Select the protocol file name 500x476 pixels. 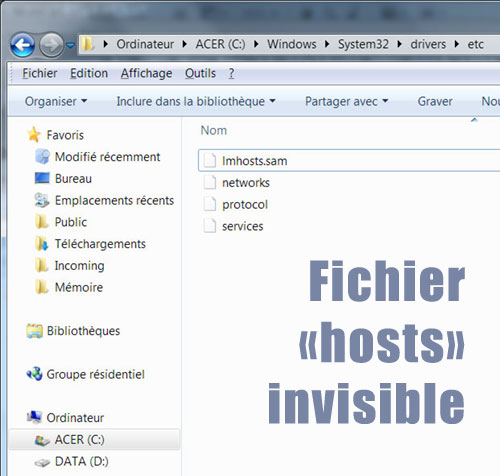(245, 205)
